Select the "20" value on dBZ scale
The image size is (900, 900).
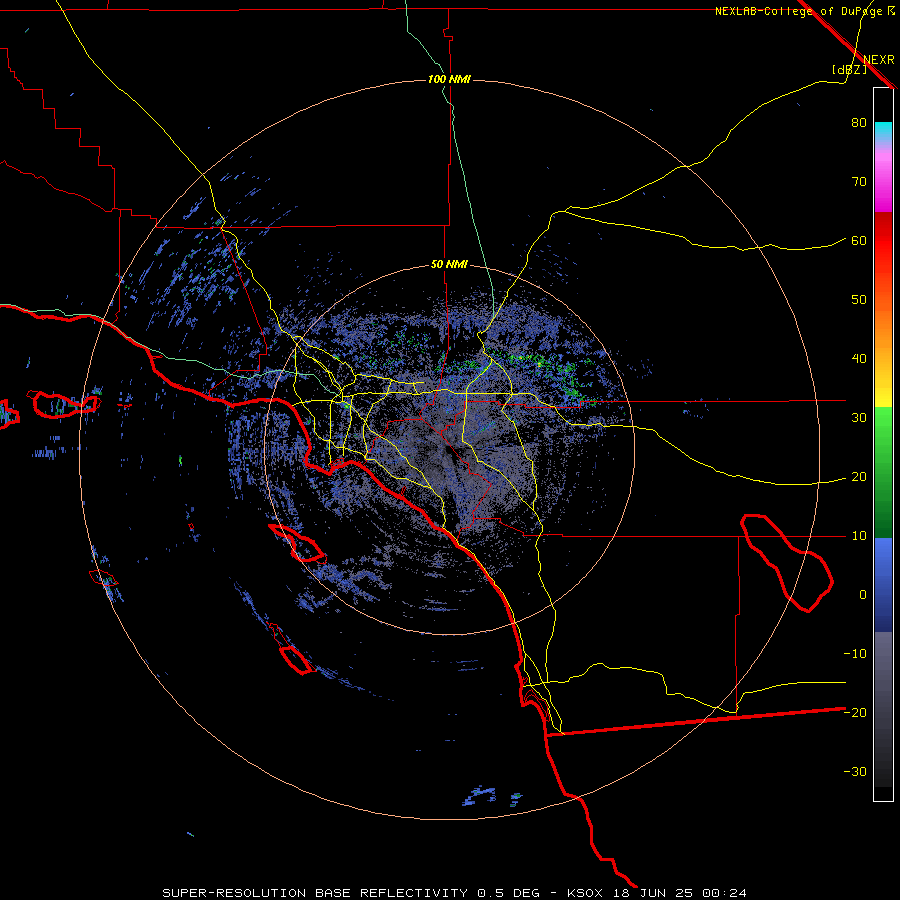click(x=859, y=477)
